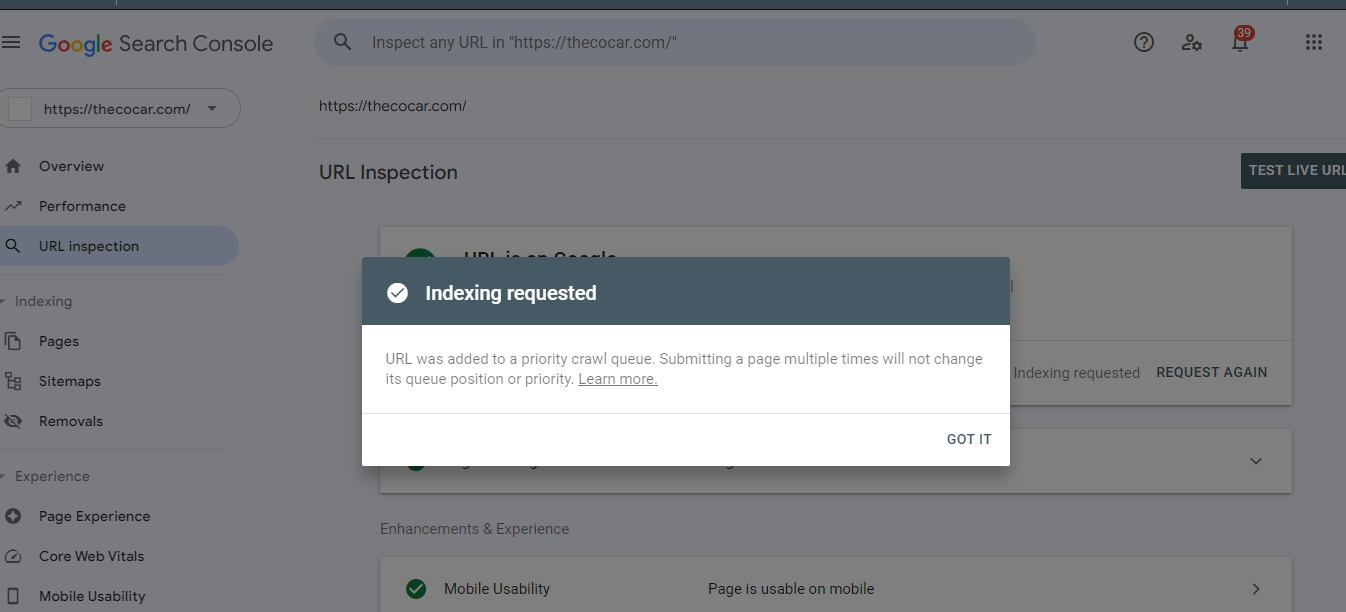Viewport: 1346px width, 612px height.
Task: Open the Mobile Usability row arrow
Action: [1256, 589]
